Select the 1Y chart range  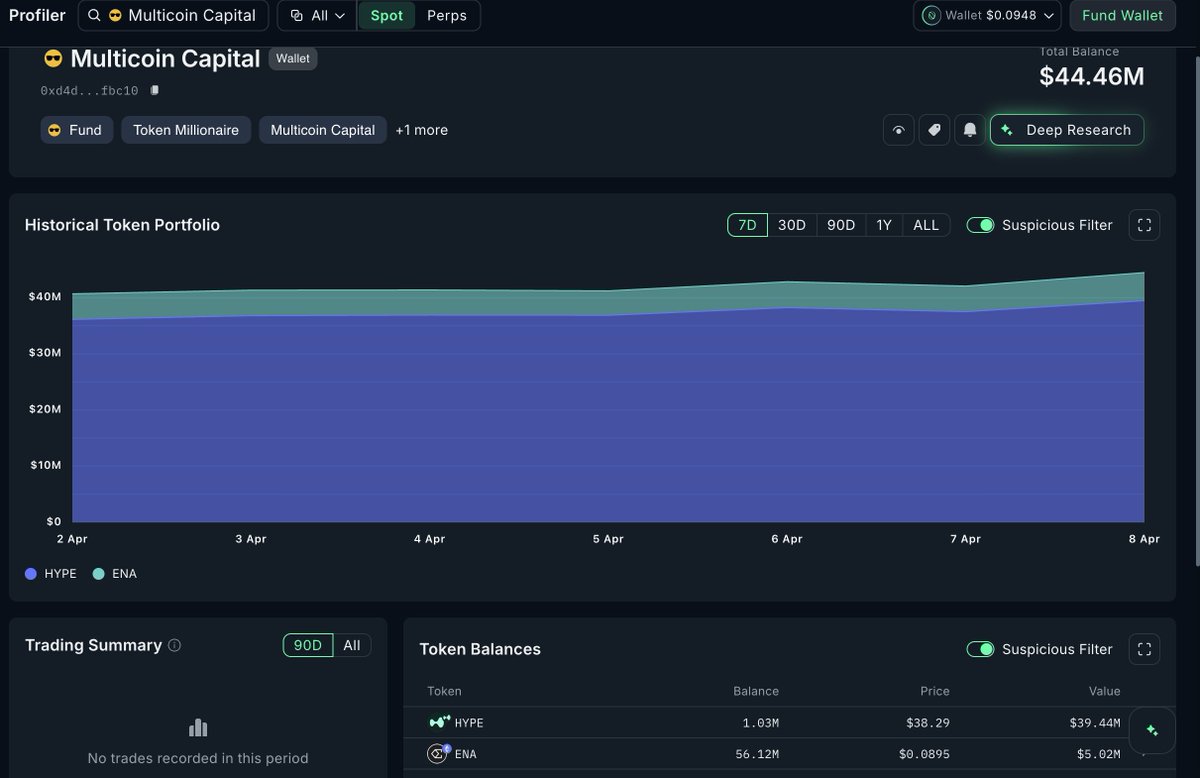(884, 225)
